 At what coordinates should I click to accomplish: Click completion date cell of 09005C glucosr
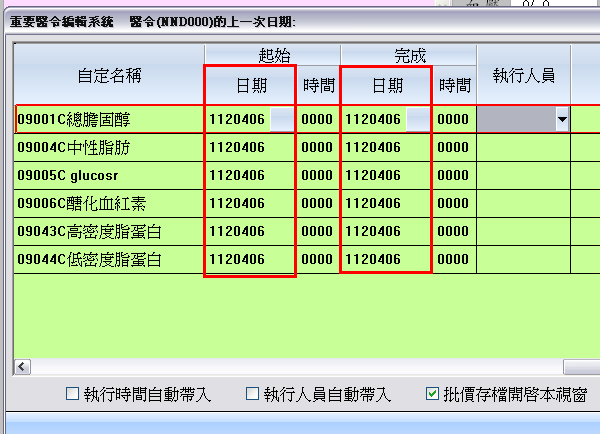pos(386,176)
